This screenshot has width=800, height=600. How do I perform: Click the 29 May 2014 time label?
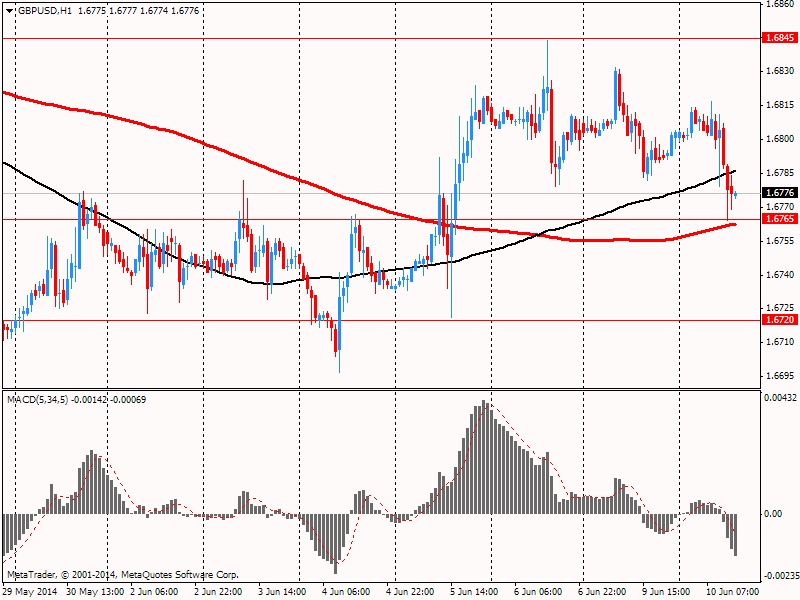pyautogui.click(x=30, y=592)
